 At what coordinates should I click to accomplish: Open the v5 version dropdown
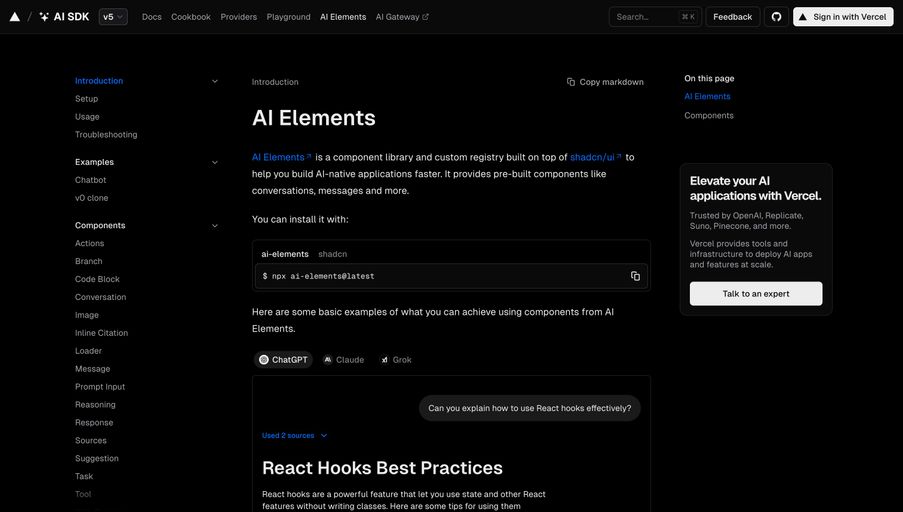[113, 17]
